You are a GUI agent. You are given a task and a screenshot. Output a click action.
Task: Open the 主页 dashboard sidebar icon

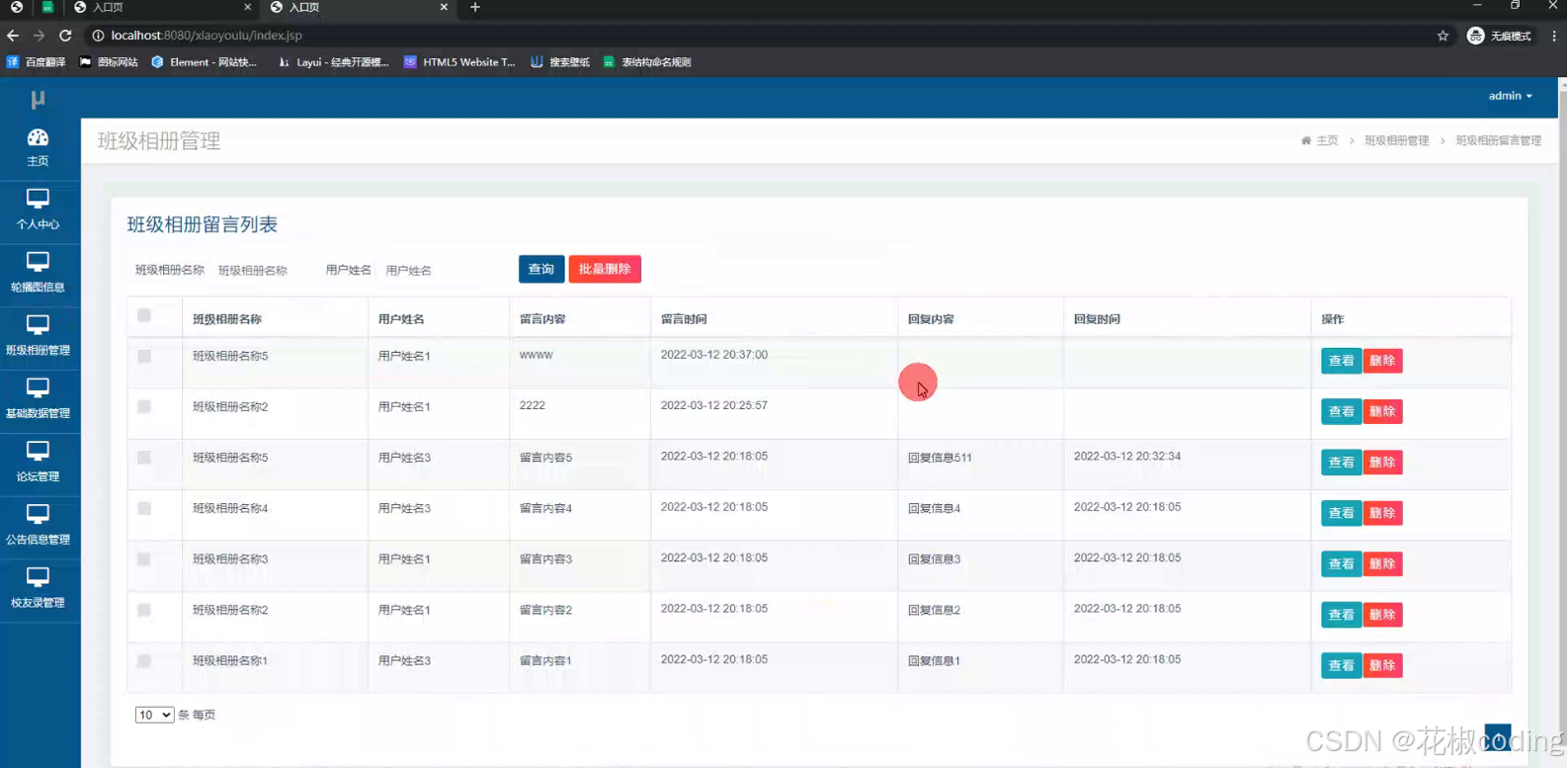tap(38, 147)
